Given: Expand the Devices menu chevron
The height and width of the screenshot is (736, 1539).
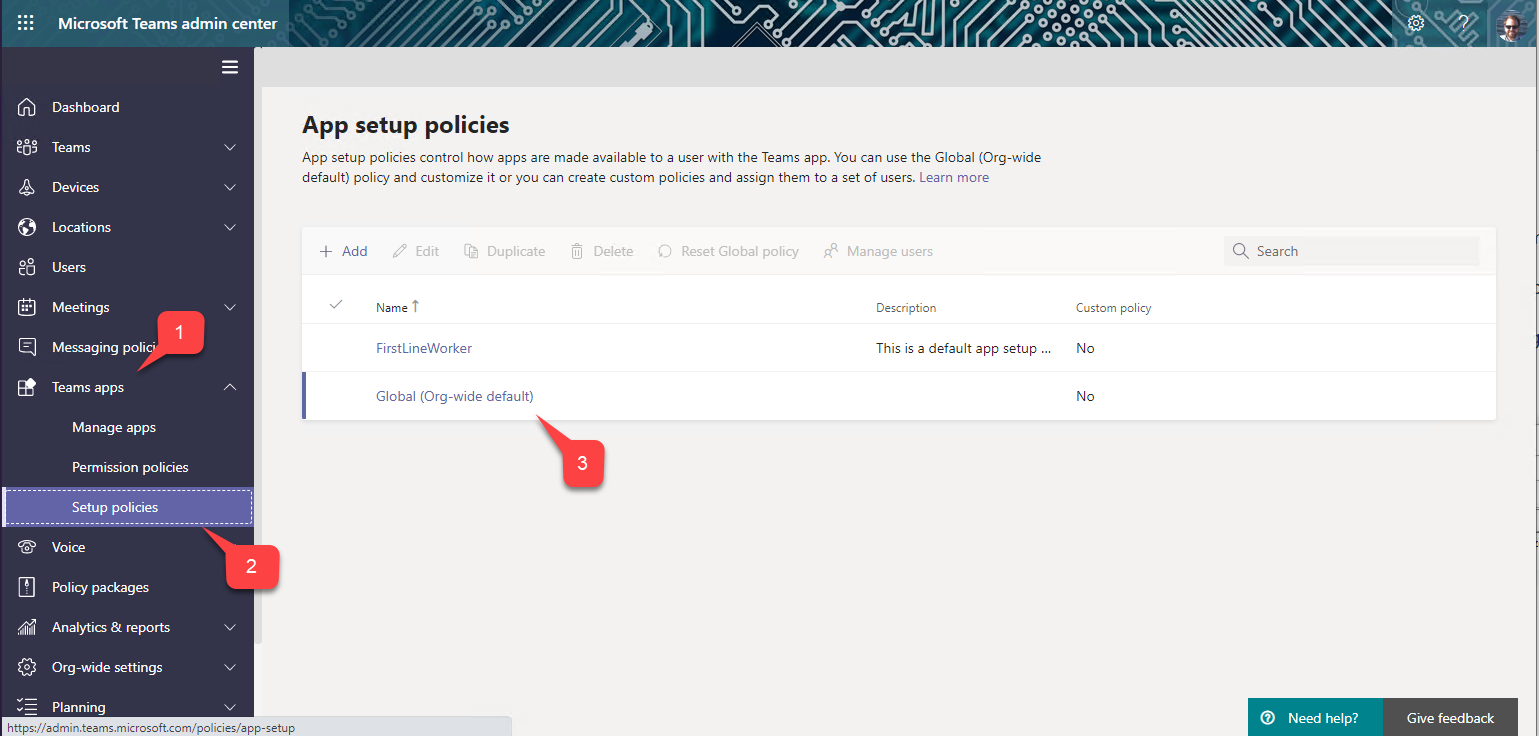Looking at the screenshot, I should (230, 187).
